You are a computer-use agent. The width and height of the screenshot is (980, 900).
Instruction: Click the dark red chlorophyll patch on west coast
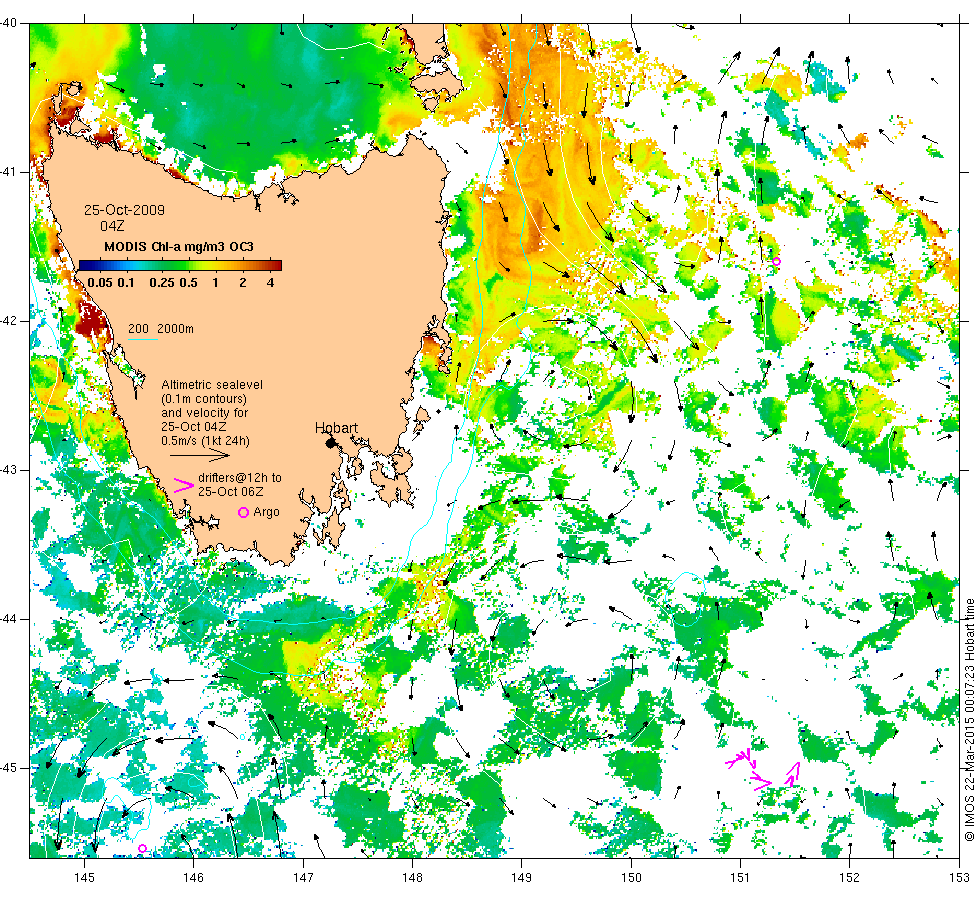tap(91, 322)
